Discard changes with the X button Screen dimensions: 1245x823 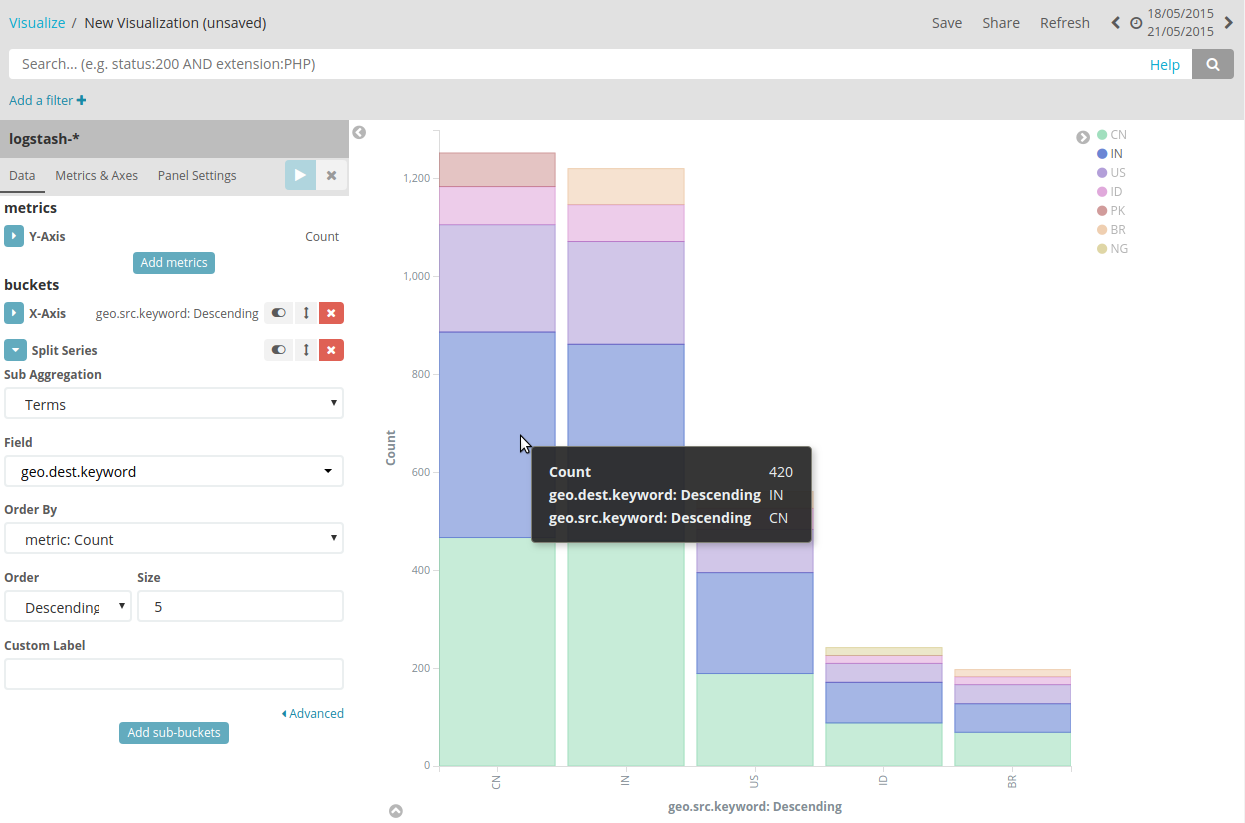(331, 175)
